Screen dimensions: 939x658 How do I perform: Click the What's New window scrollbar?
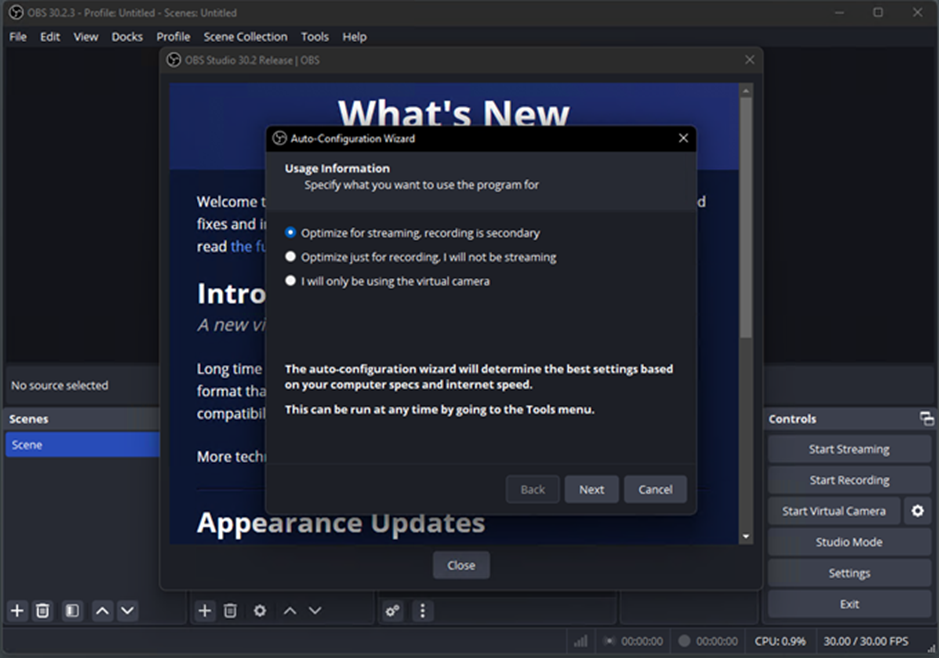click(x=745, y=220)
